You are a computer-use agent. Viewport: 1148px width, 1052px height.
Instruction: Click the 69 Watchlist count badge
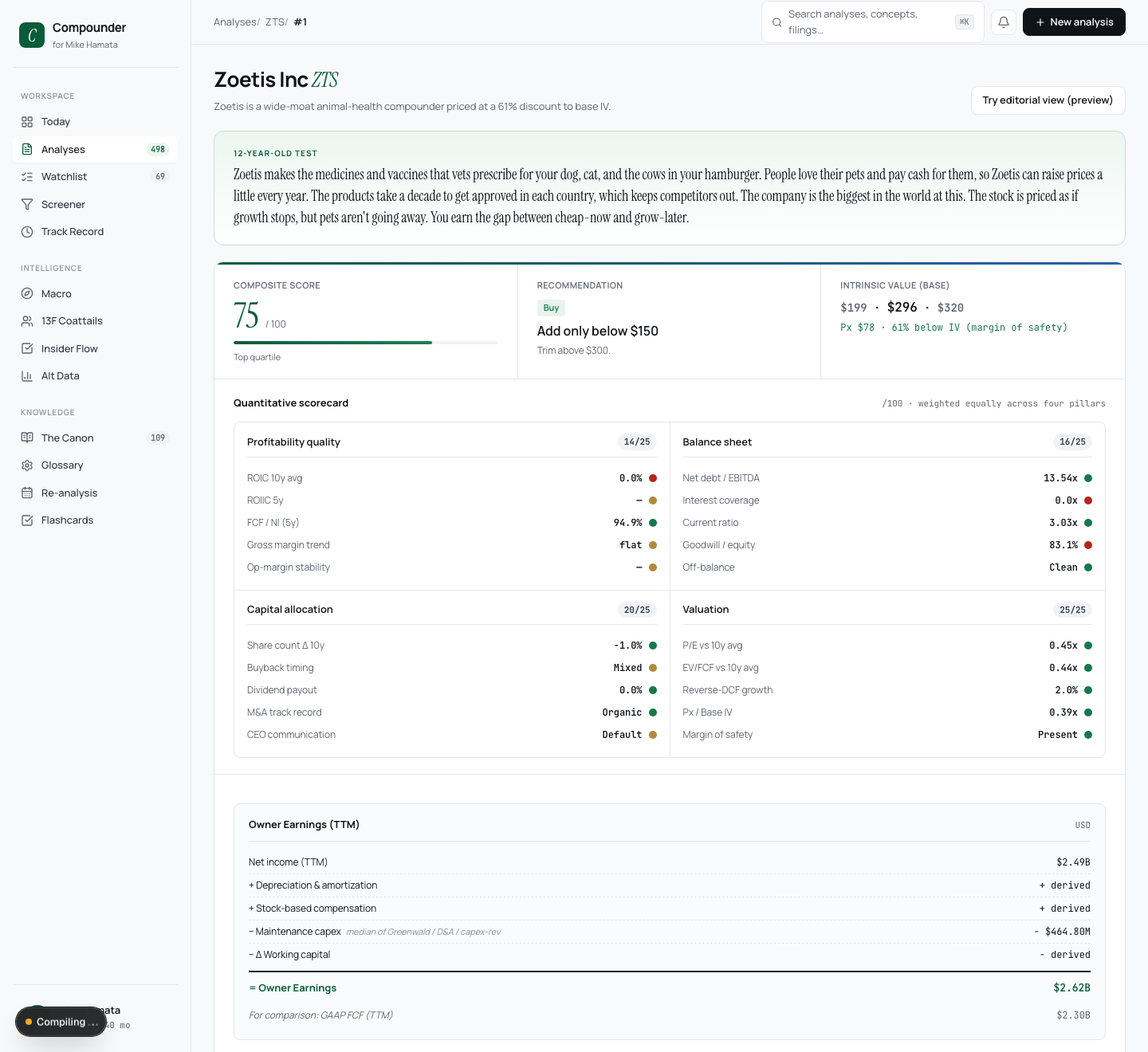point(160,177)
